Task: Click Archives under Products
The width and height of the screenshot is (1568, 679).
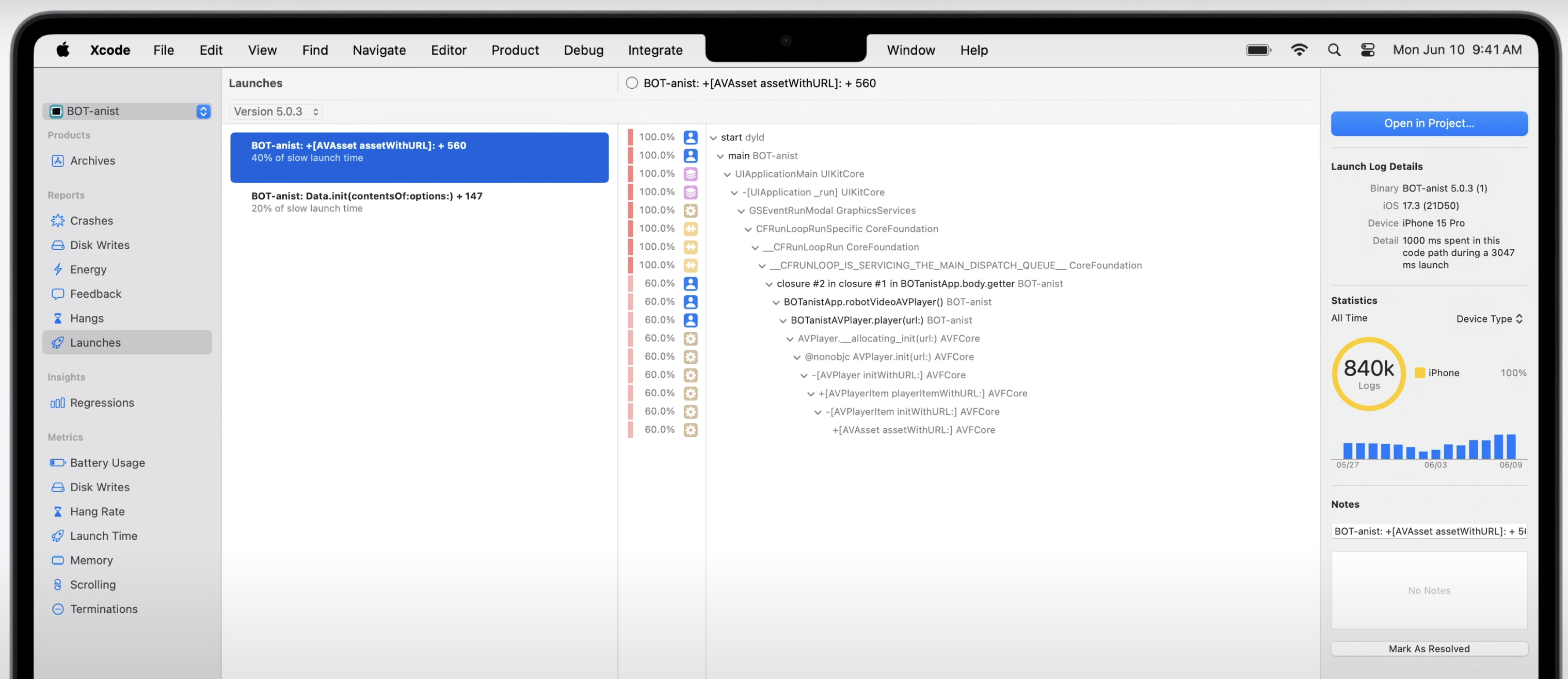Action: 92,160
